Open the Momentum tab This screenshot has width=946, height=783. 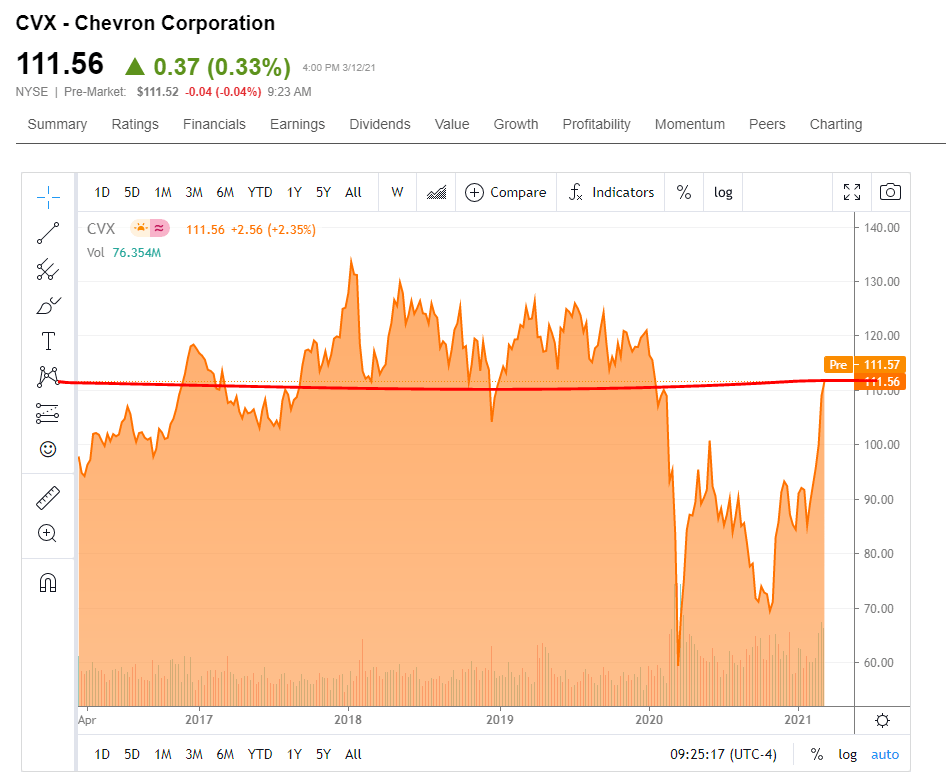(690, 124)
